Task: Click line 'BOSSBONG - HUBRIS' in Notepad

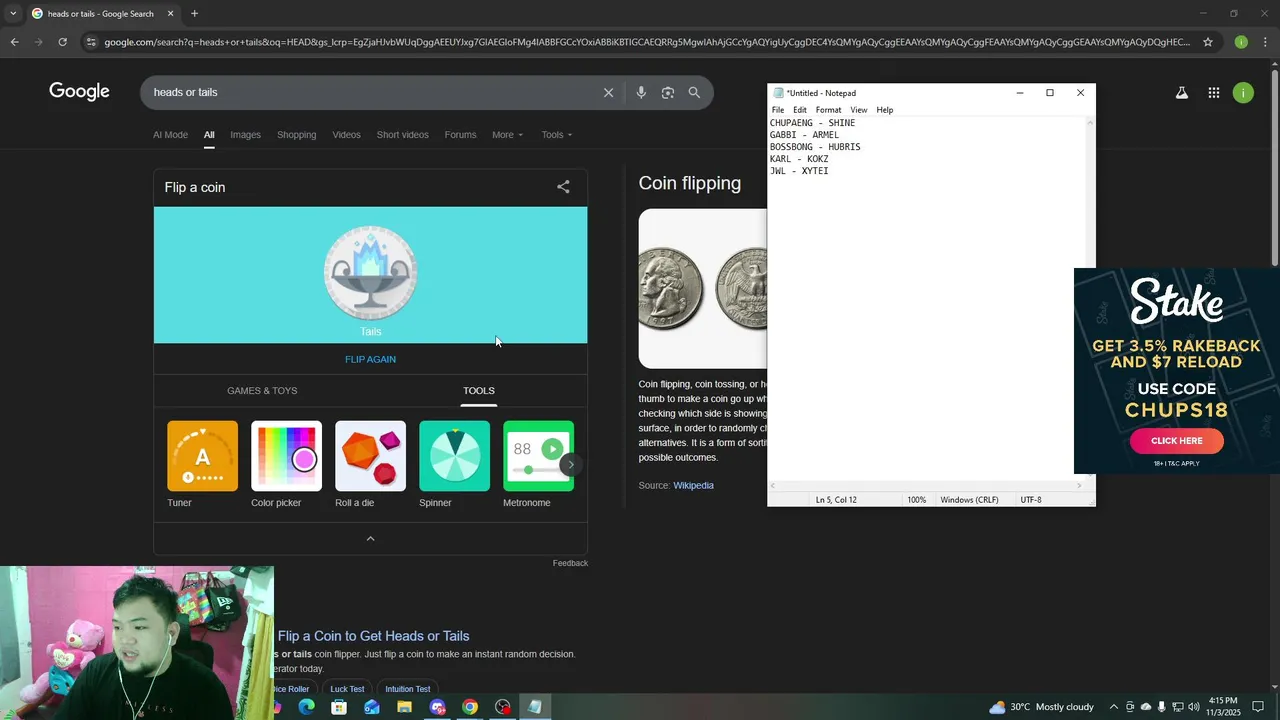Action: pyautogui.click(x=815, y=147)
